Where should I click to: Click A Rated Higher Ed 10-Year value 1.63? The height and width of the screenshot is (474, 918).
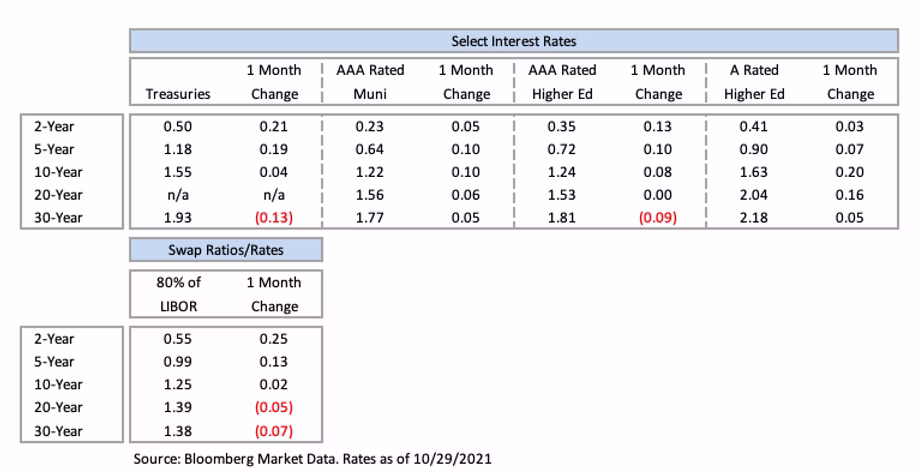[754, 172]
